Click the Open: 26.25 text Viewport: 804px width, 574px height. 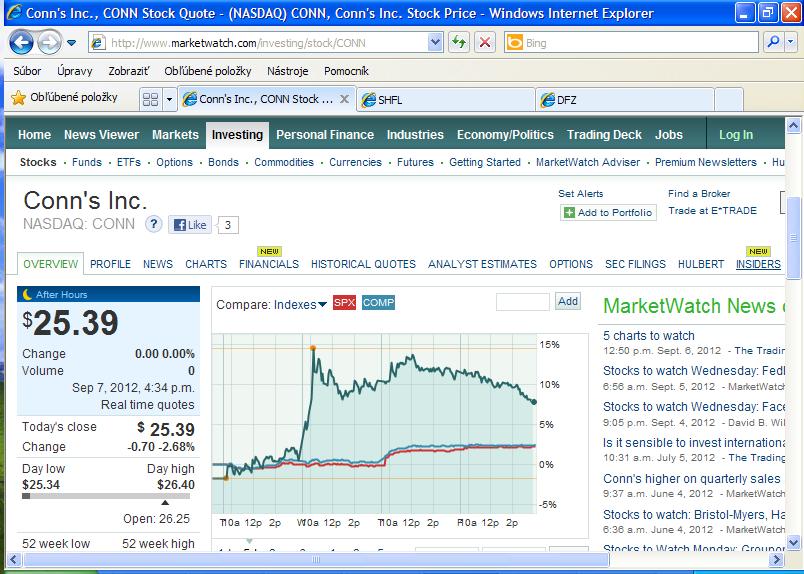point(156,519)
